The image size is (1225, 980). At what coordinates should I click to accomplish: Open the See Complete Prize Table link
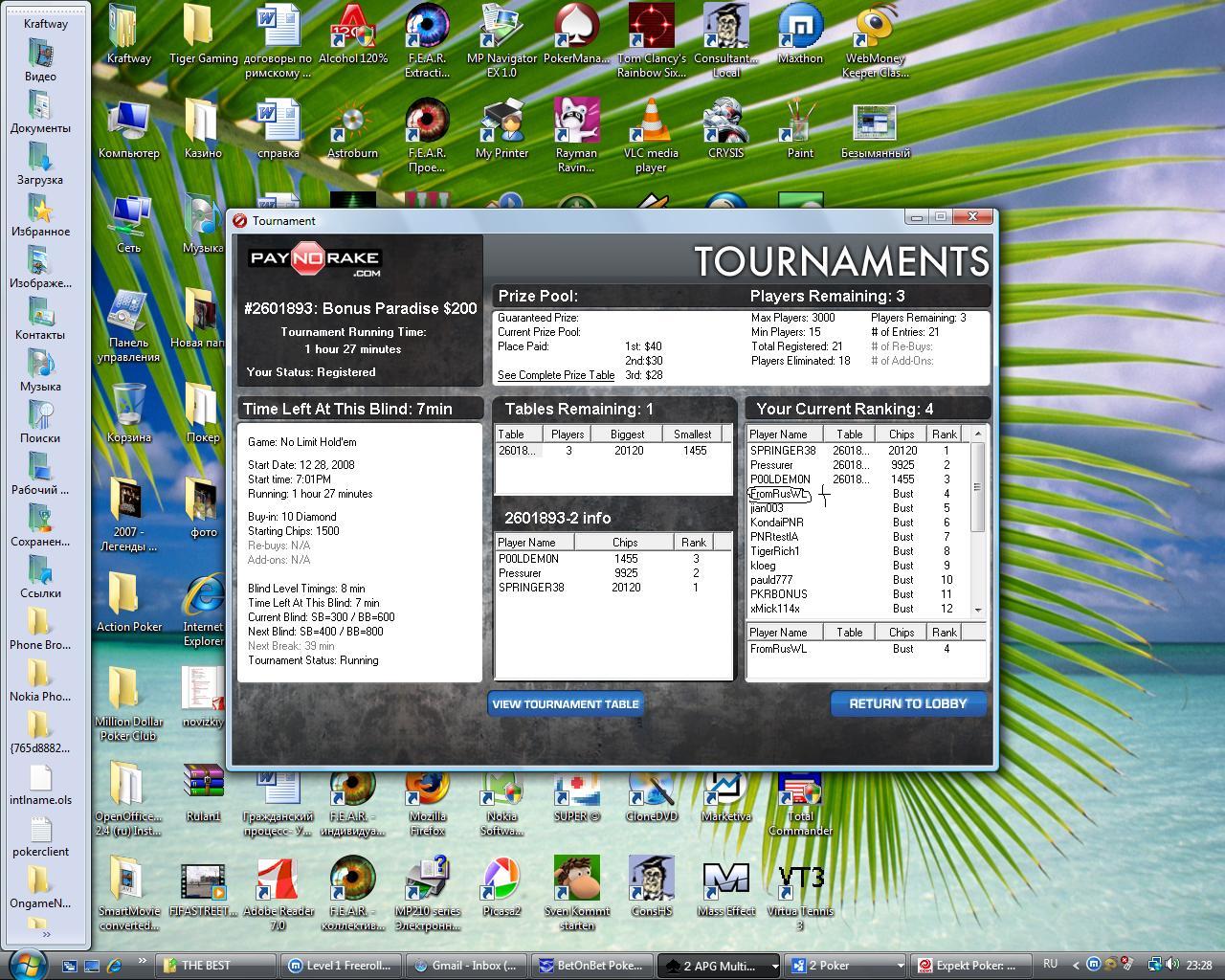pos(556,375)
